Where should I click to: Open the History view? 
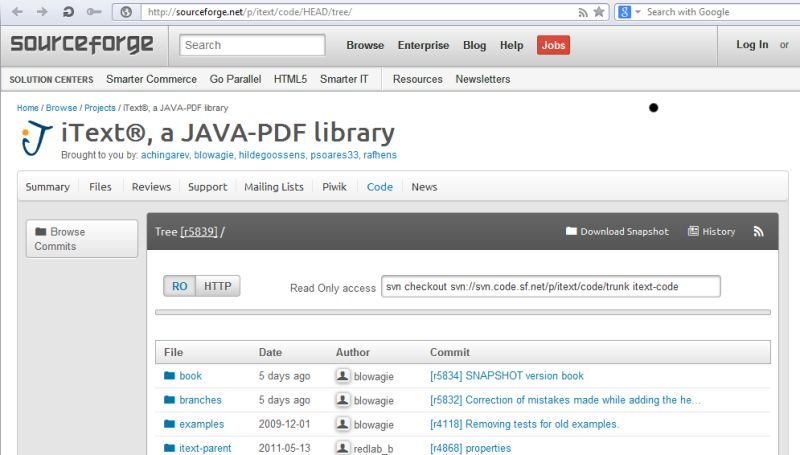tap(711, 232)
